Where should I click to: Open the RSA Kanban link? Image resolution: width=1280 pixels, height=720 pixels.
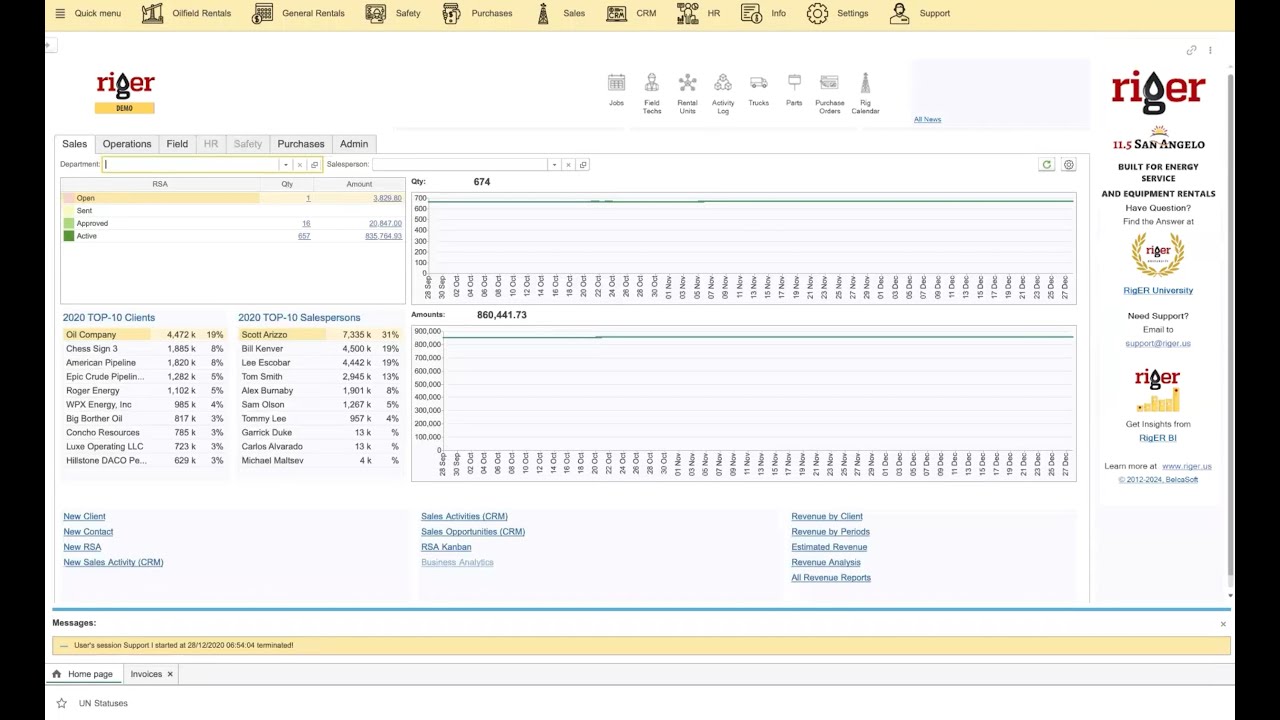click(x=446, y=547)
